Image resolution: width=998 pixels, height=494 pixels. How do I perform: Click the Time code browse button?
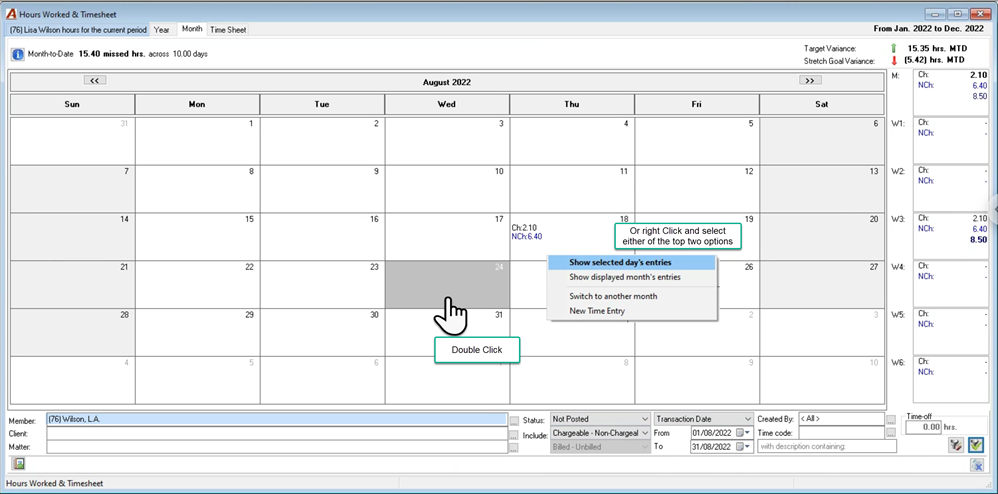coord(890,434)
